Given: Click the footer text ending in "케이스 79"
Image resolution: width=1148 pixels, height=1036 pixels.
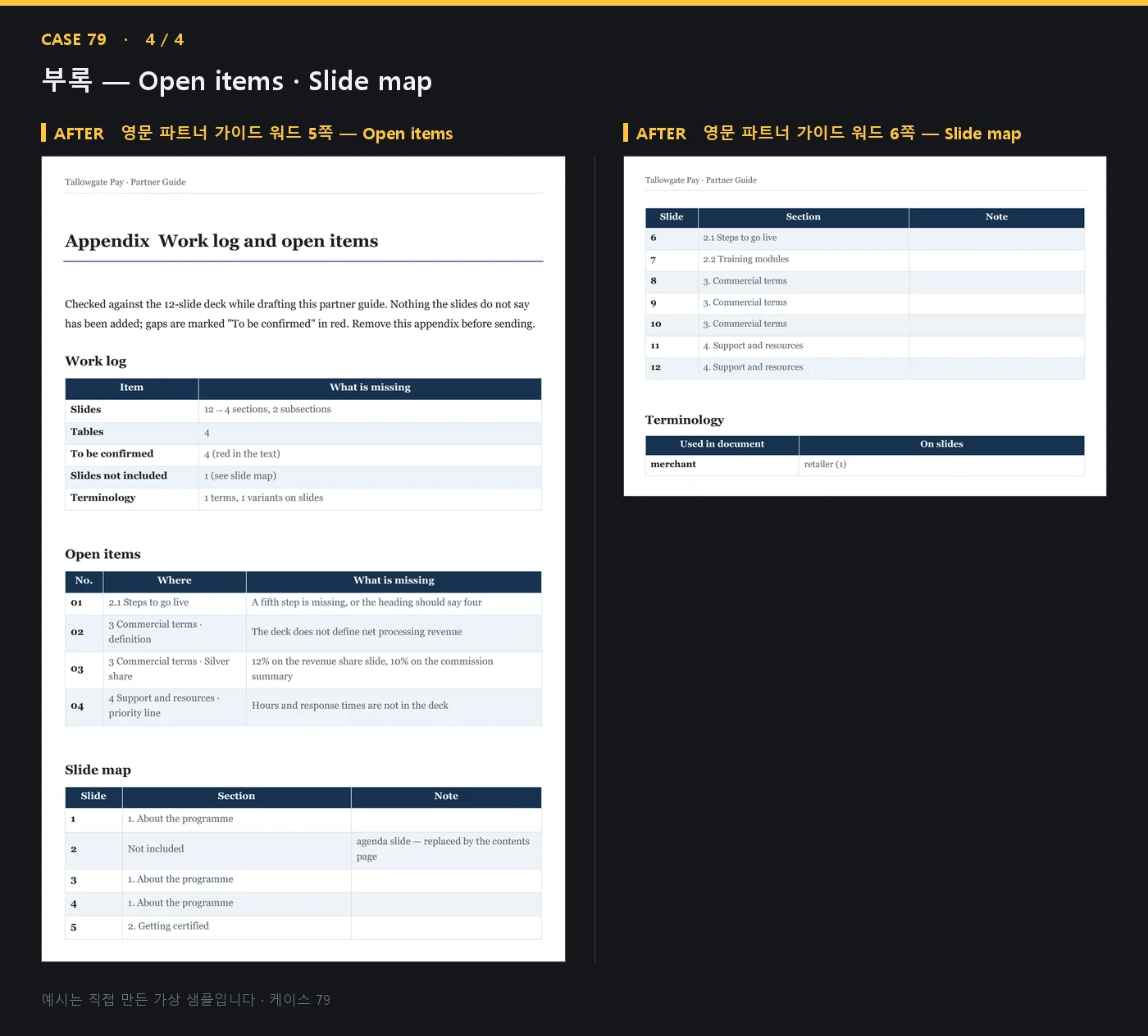Looking at the screenshot, I should coord(186,1000).
